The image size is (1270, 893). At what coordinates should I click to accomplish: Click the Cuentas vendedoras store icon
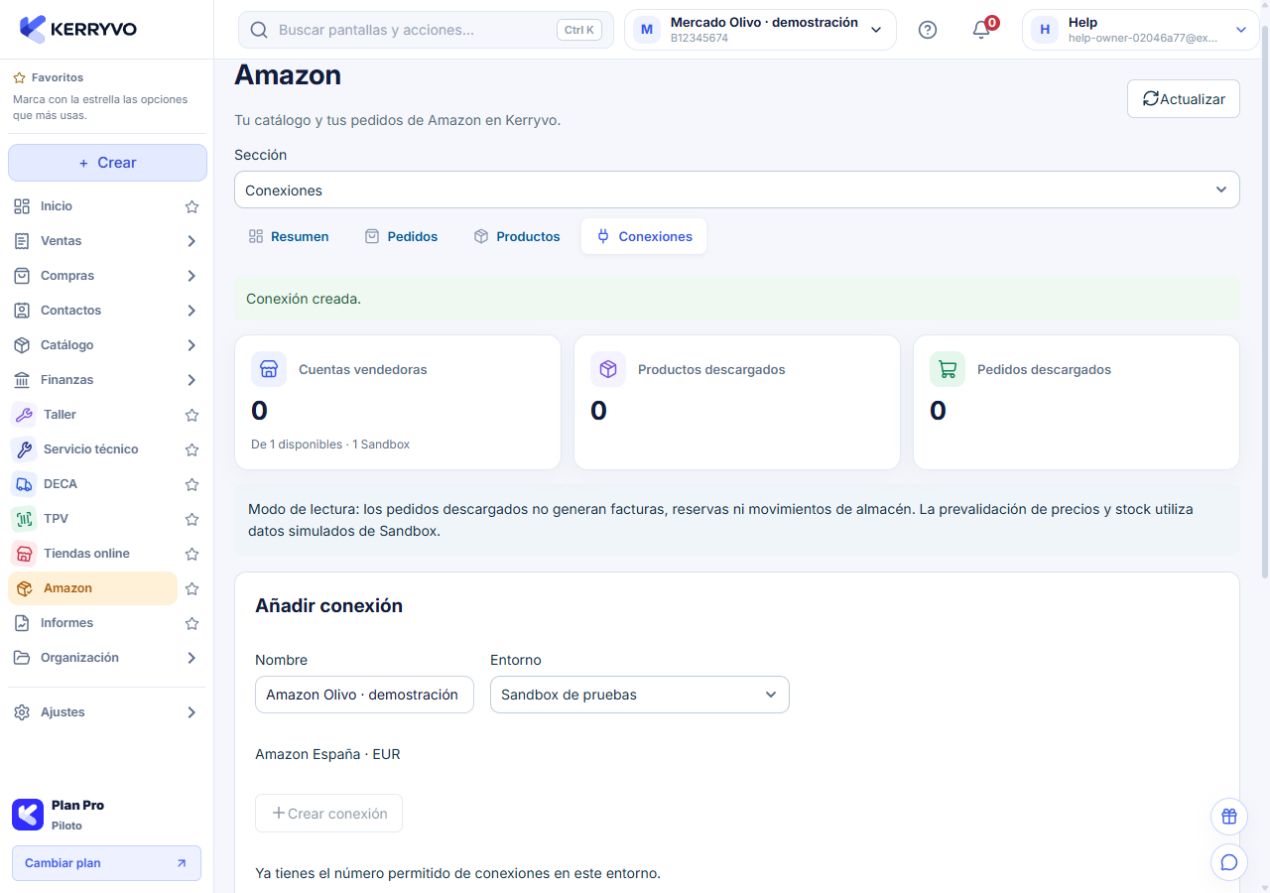tap(269, 369)
